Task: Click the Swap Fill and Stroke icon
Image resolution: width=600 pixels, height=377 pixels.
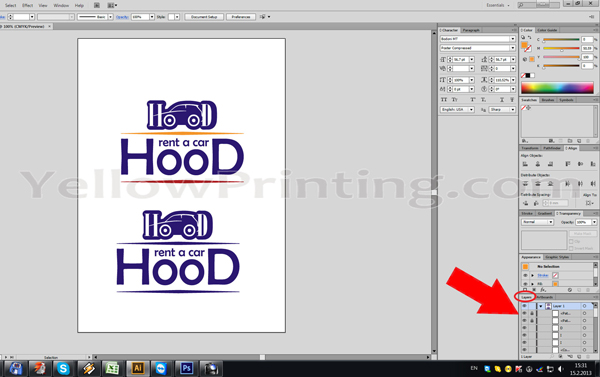Action: (x=530, y=38)
